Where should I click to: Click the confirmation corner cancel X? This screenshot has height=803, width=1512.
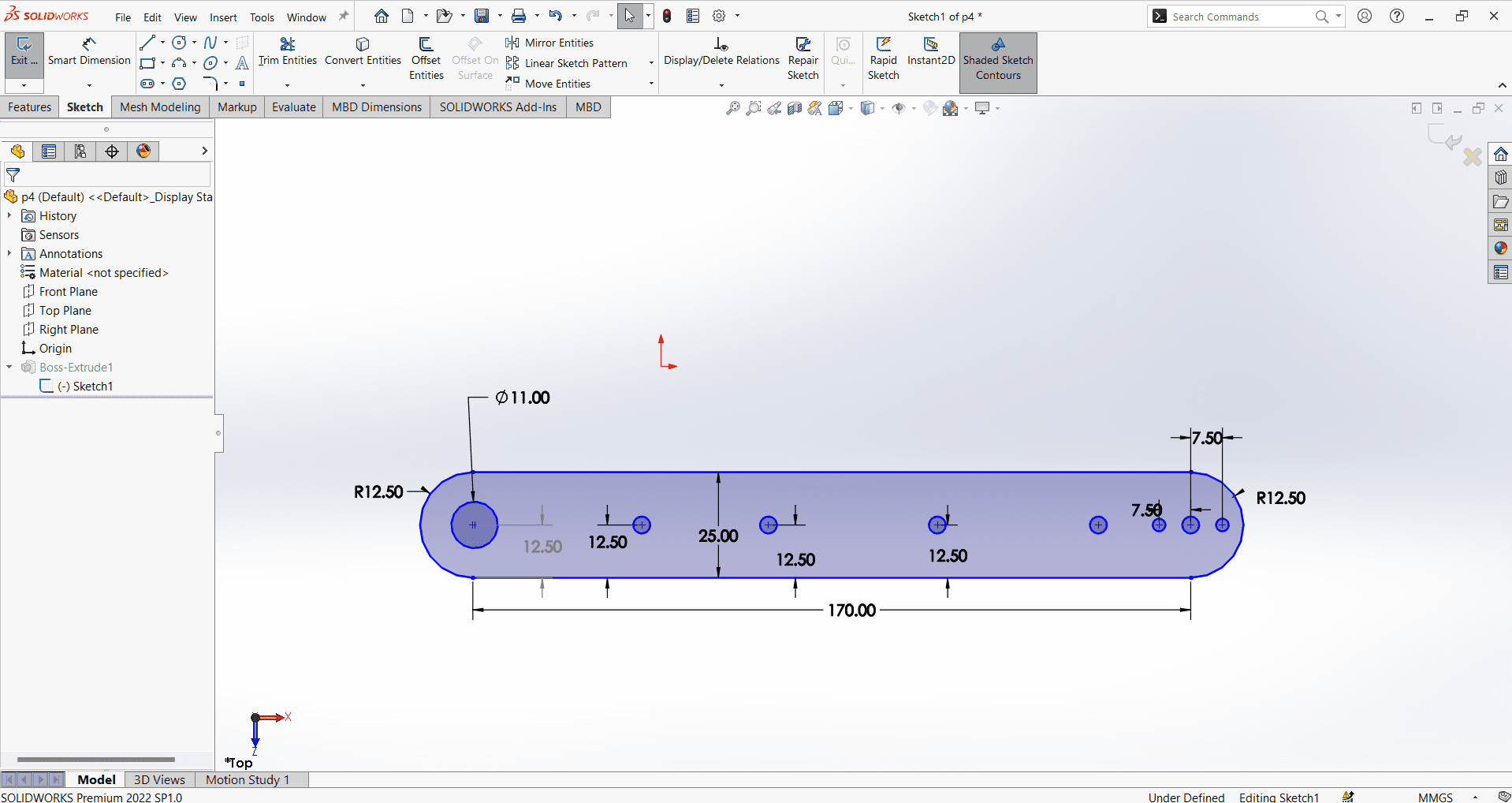pos(1472,157)
